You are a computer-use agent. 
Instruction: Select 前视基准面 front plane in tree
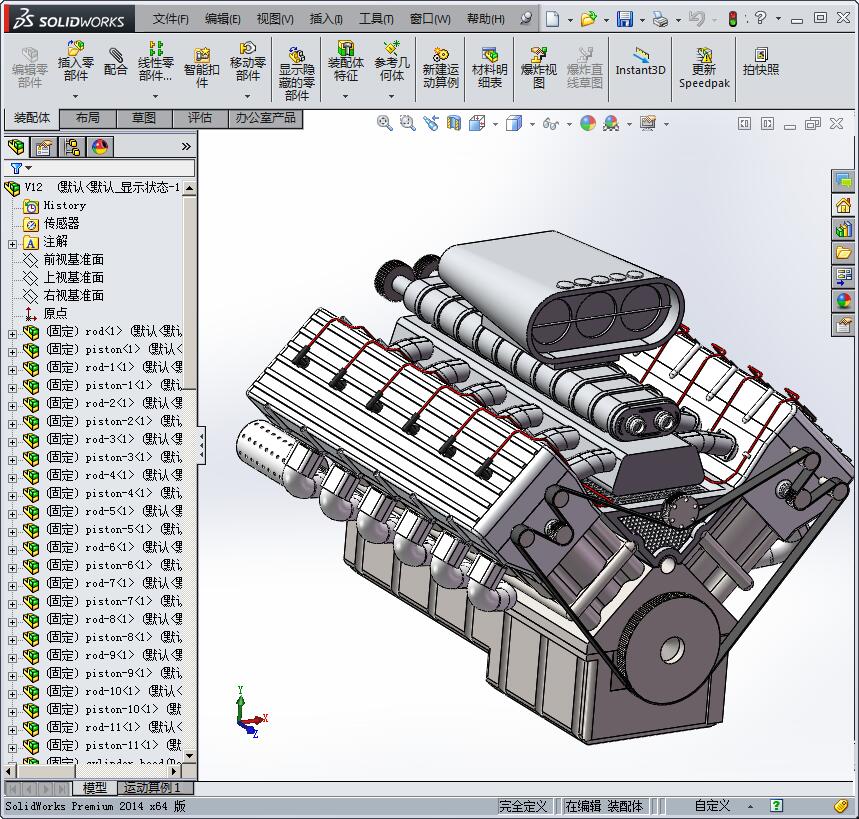(x=73, y=260)
